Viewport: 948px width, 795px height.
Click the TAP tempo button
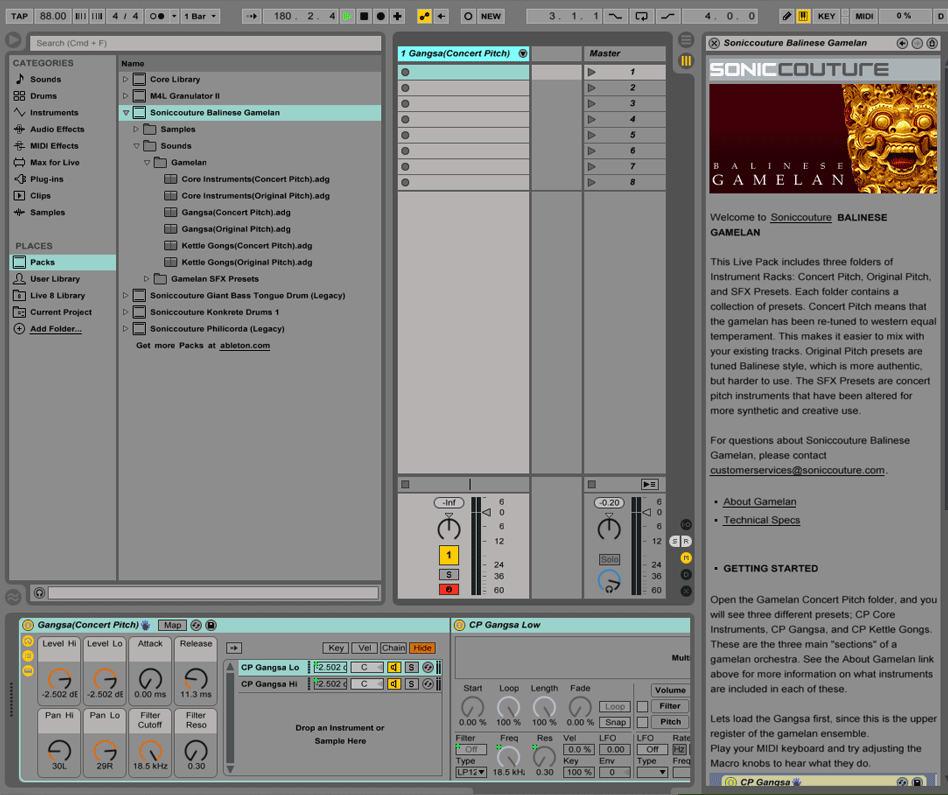(19, 16)
